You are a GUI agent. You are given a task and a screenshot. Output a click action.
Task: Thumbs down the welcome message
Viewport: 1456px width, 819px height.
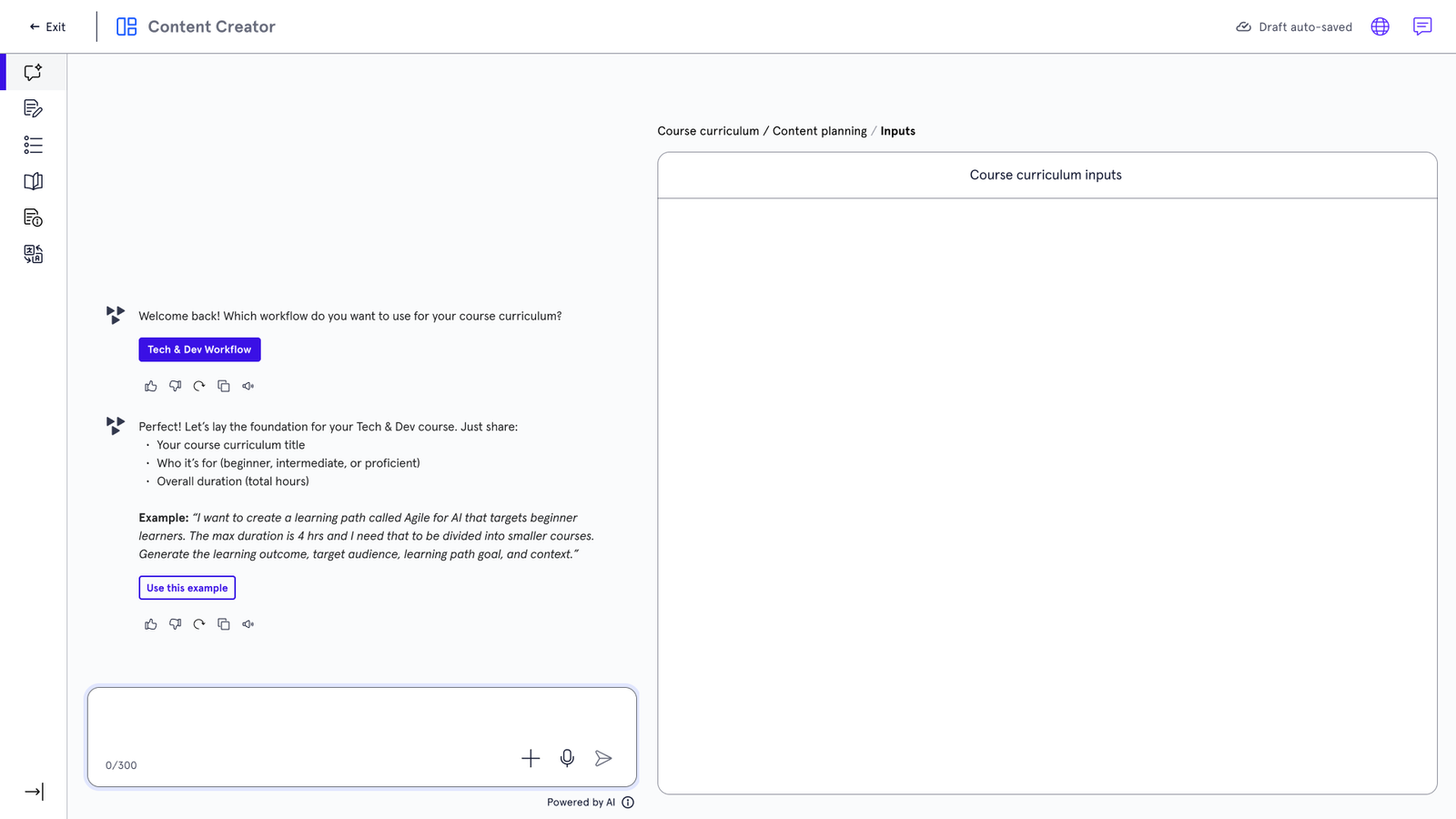coord(175,386)
